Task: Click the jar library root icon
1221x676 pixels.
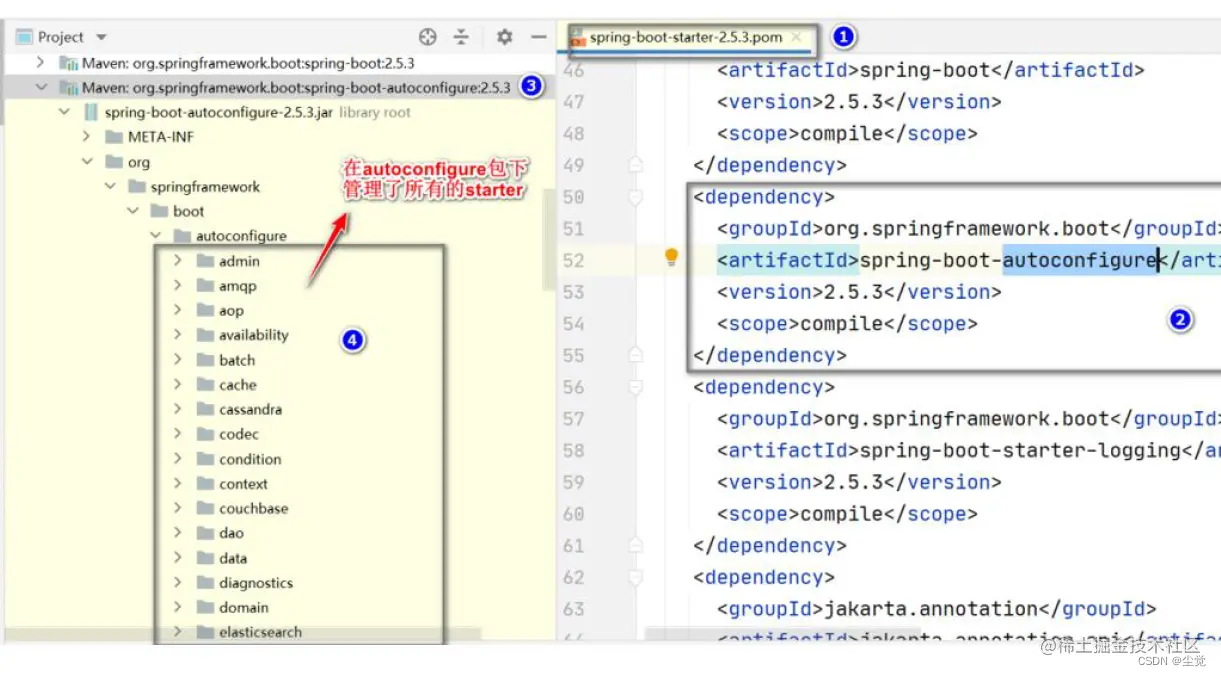Action: 90,112
